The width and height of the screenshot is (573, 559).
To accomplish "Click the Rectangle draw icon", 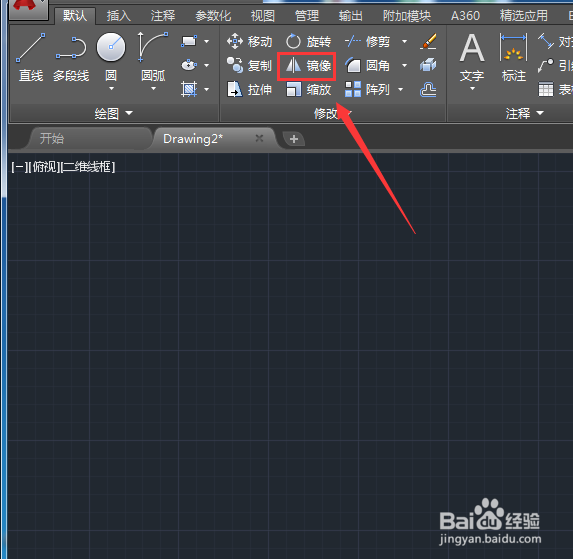I will (x=189, y=41).
